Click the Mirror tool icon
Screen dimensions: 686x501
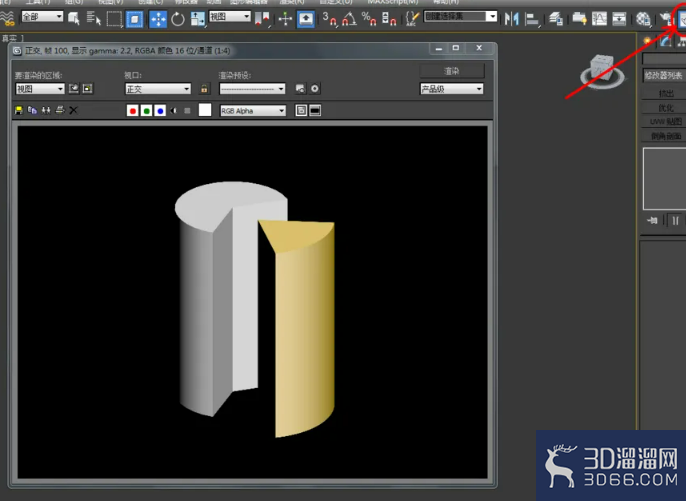511,19
